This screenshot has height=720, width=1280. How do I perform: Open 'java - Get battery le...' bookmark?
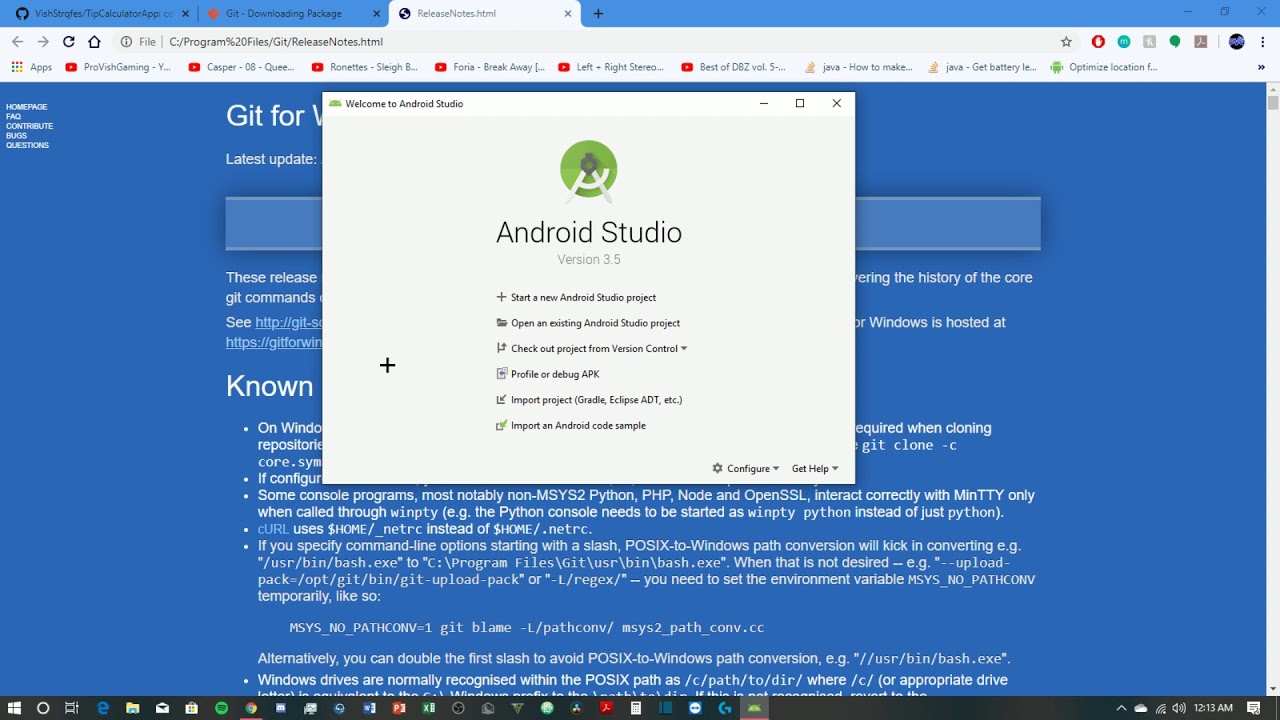point(982,67)
